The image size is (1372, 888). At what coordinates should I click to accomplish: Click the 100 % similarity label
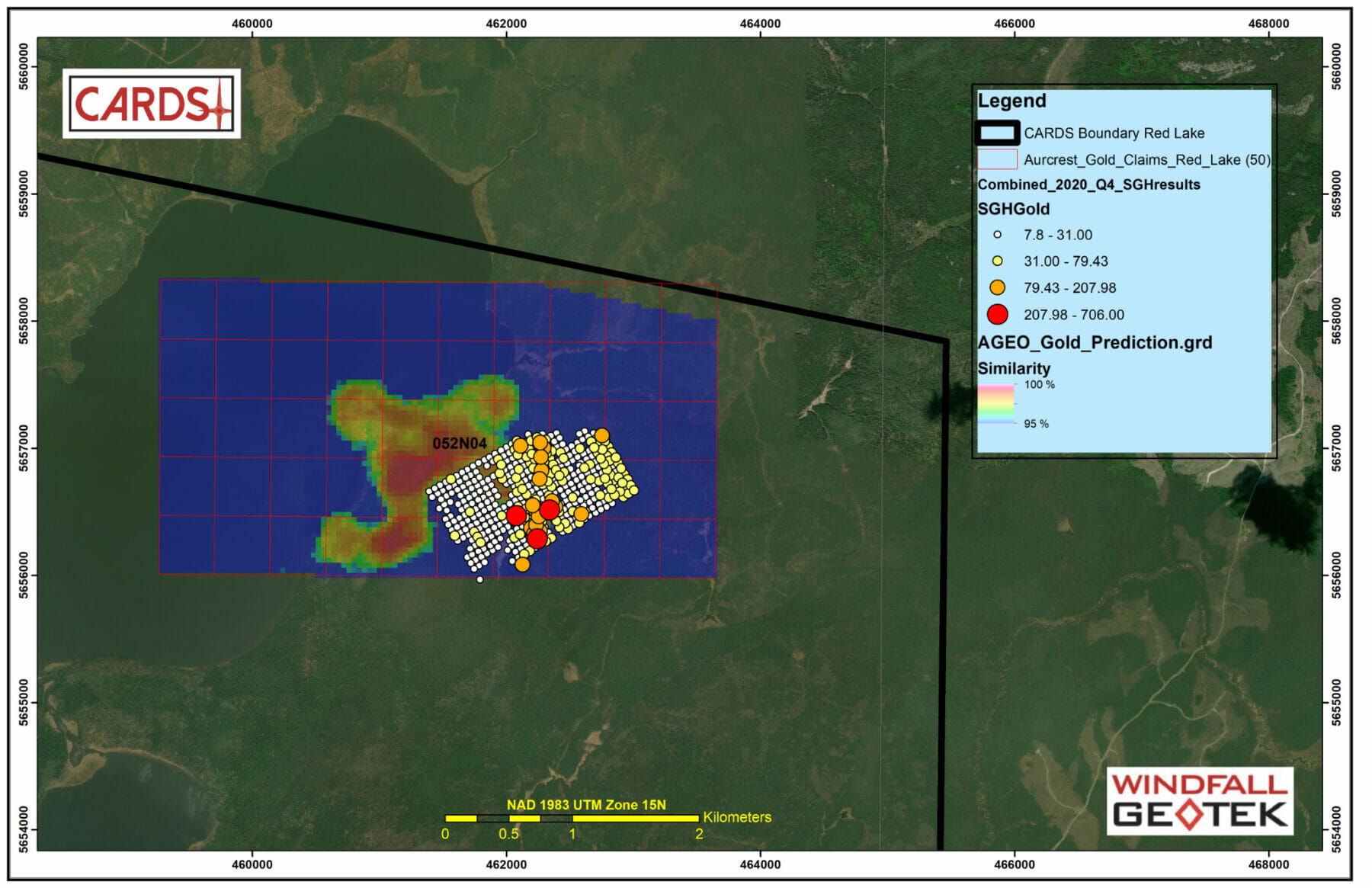(1039, 385)
